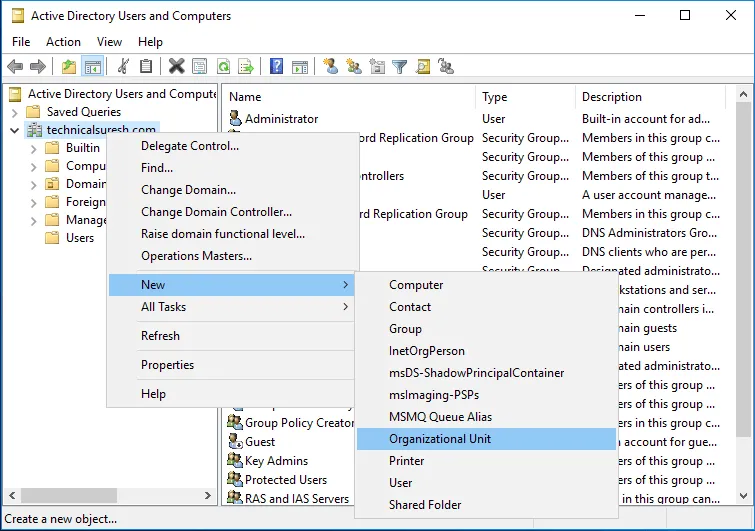Select MSMQ Queue Alias entry
The image size is (755, 531).
pyautogui.click(x=486, y=417)
